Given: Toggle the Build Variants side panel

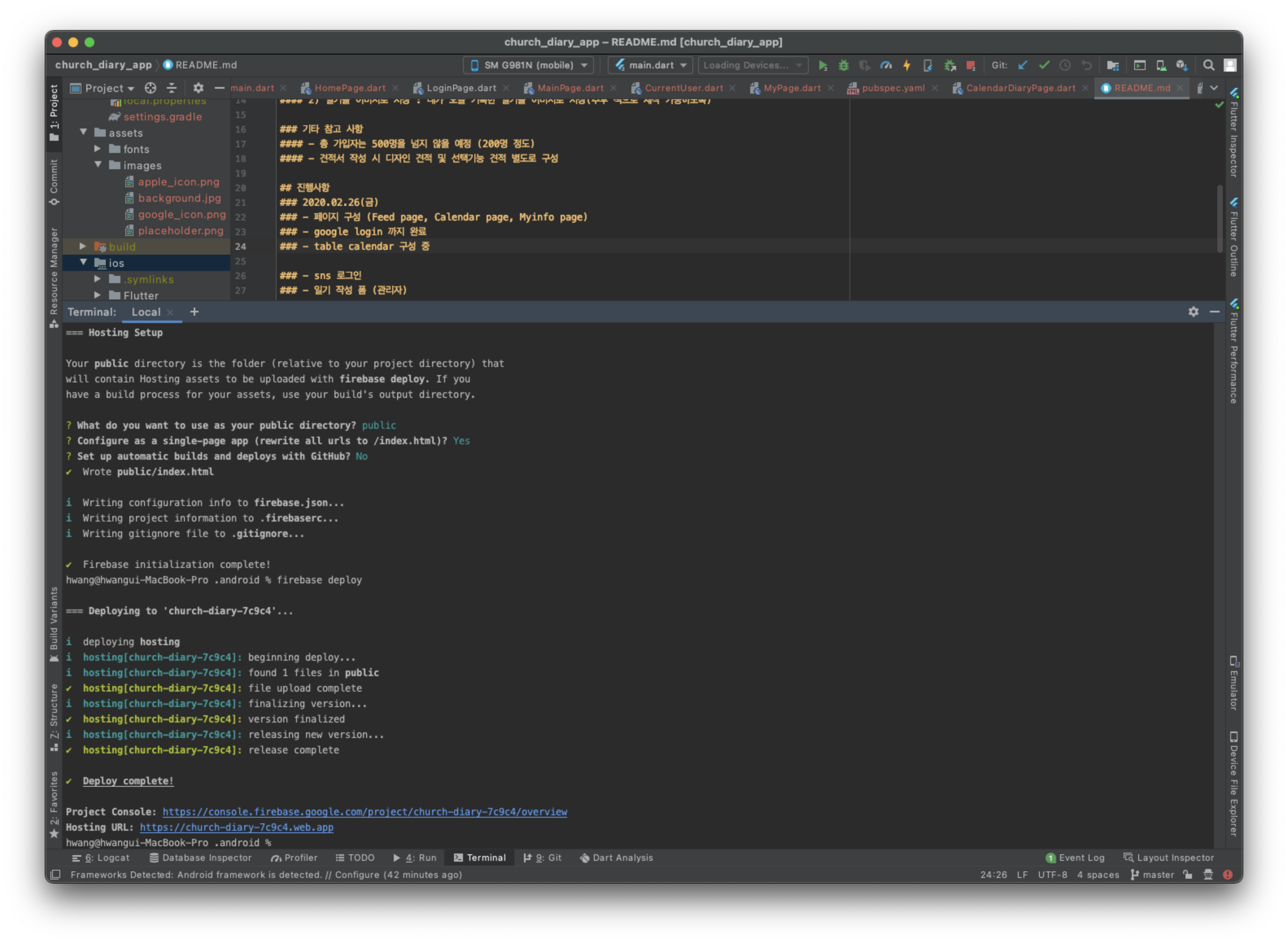Looking at the screenshot, I should [54, 623].
